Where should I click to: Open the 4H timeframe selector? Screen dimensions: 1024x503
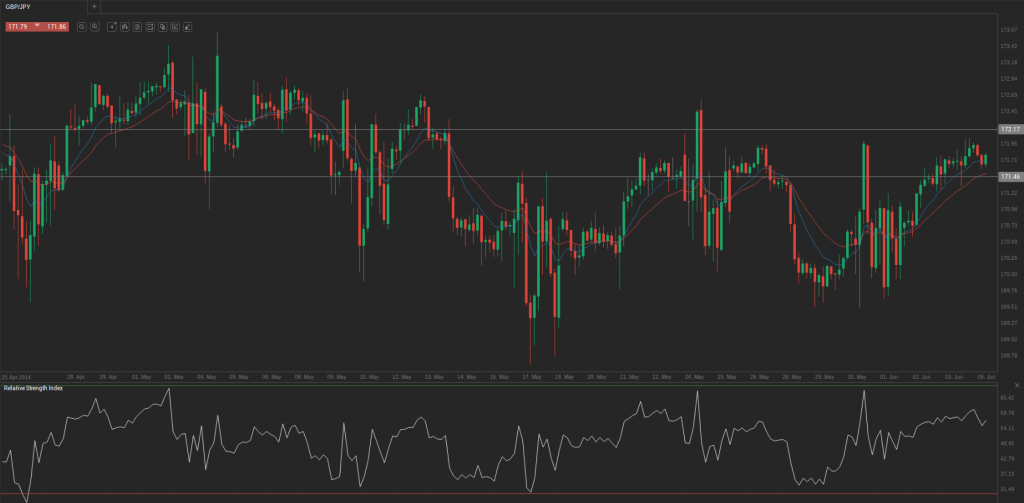pyautogui.click(x=112, y=27)
